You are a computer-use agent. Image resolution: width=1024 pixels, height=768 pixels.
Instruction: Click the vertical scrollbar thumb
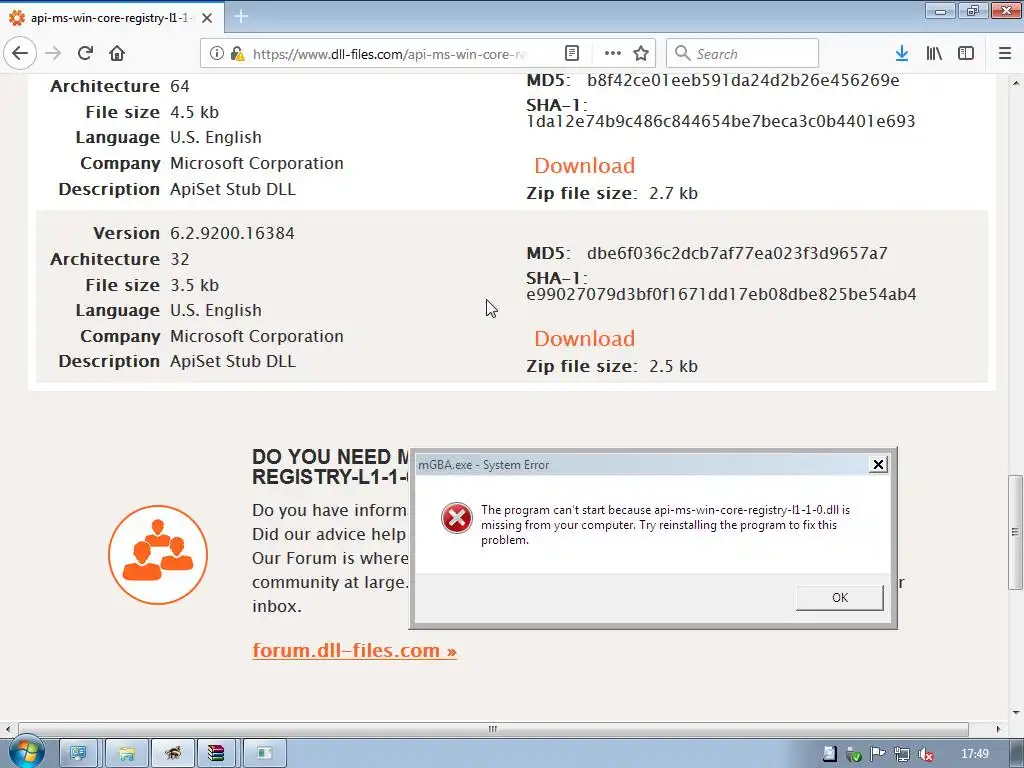[1015, 532]
